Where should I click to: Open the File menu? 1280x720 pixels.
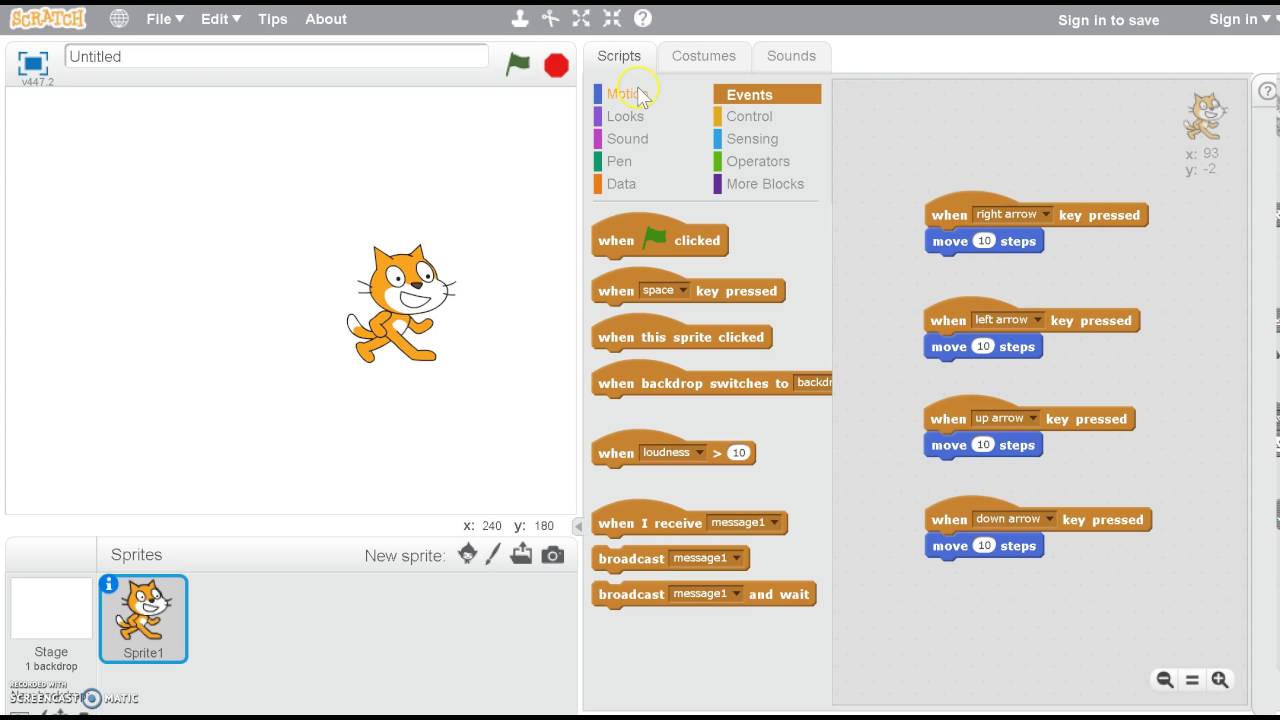(165, 19)
